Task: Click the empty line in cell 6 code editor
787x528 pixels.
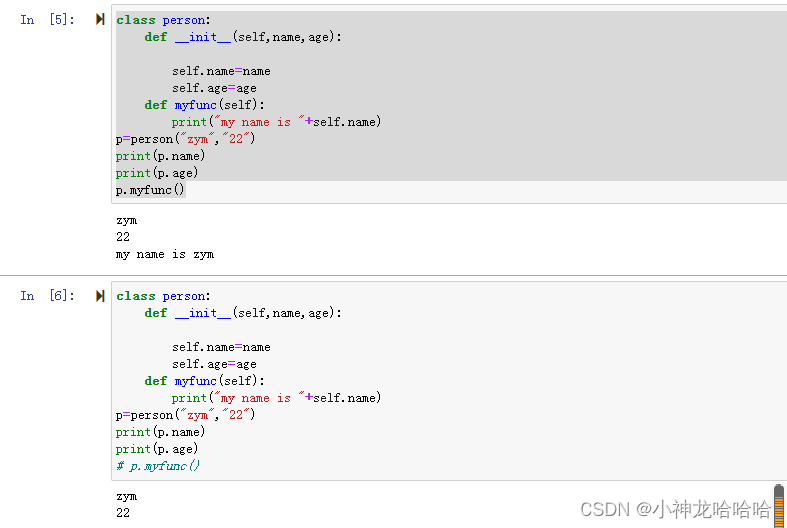Action: 451,330
